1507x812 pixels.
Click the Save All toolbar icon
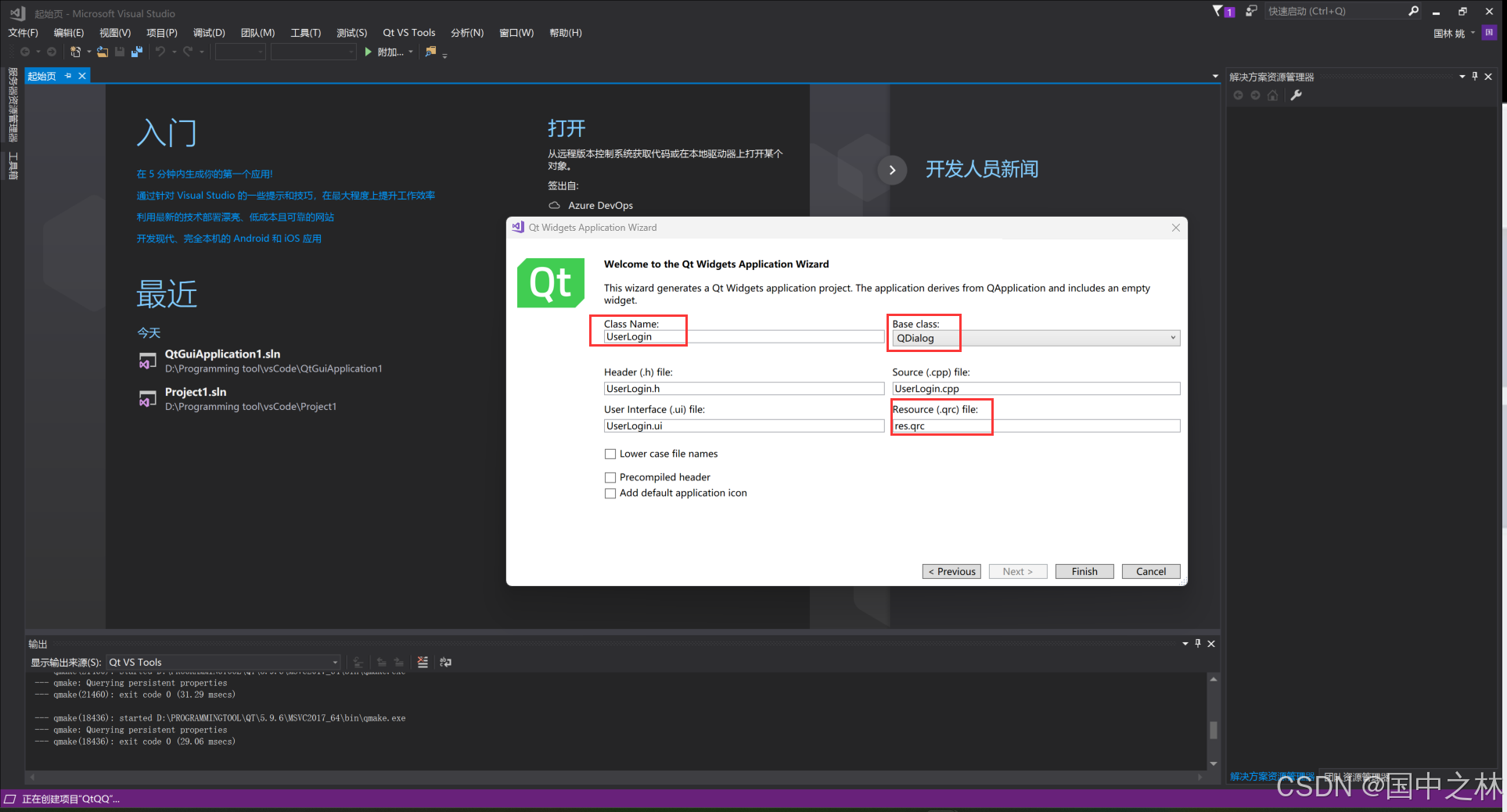136,52
